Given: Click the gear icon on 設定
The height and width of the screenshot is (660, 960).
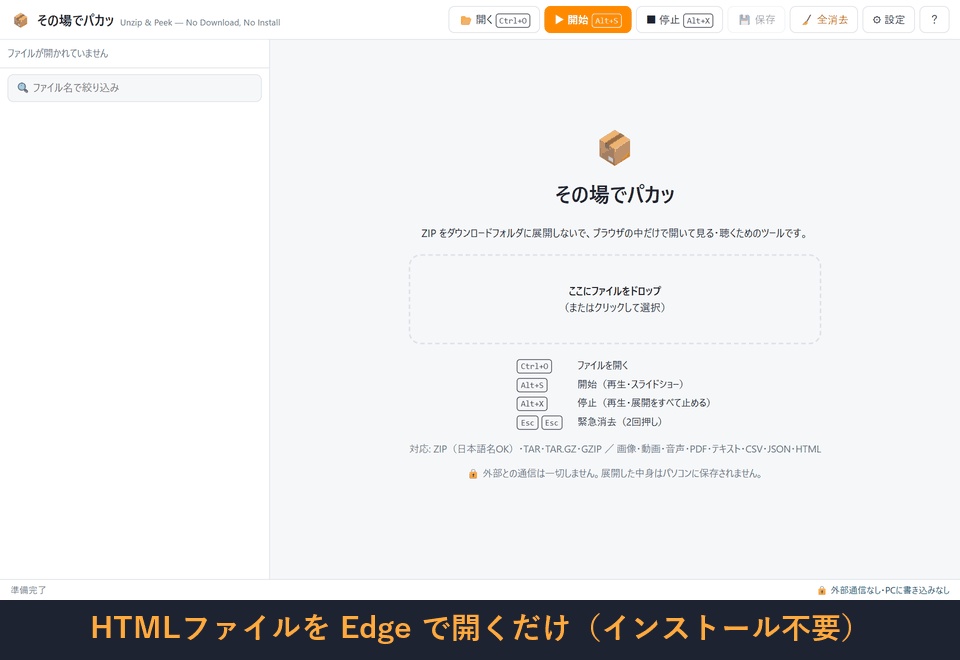Looking at the screenshot, I should tap(877, 20).
